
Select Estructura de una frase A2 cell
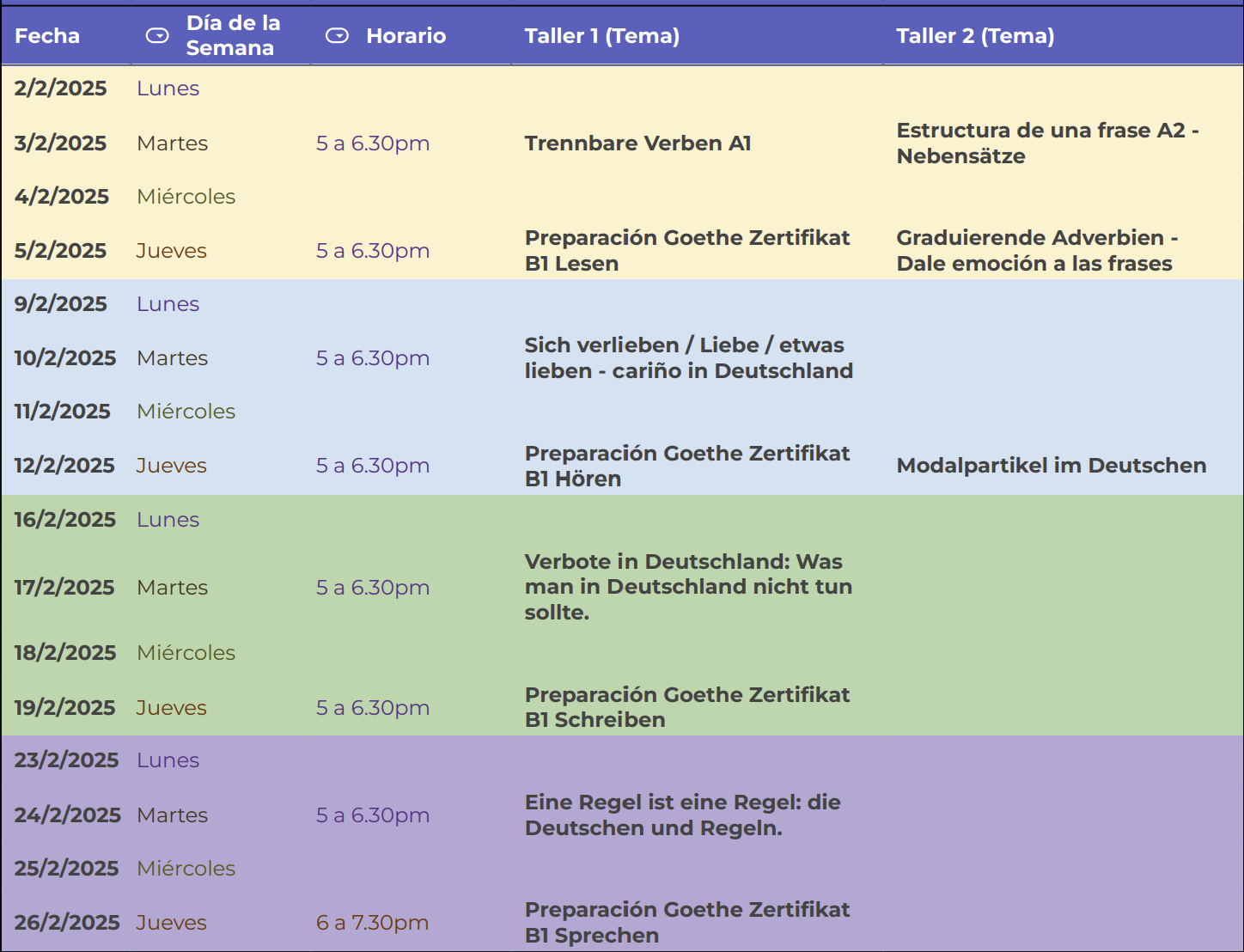(1046, 143)
